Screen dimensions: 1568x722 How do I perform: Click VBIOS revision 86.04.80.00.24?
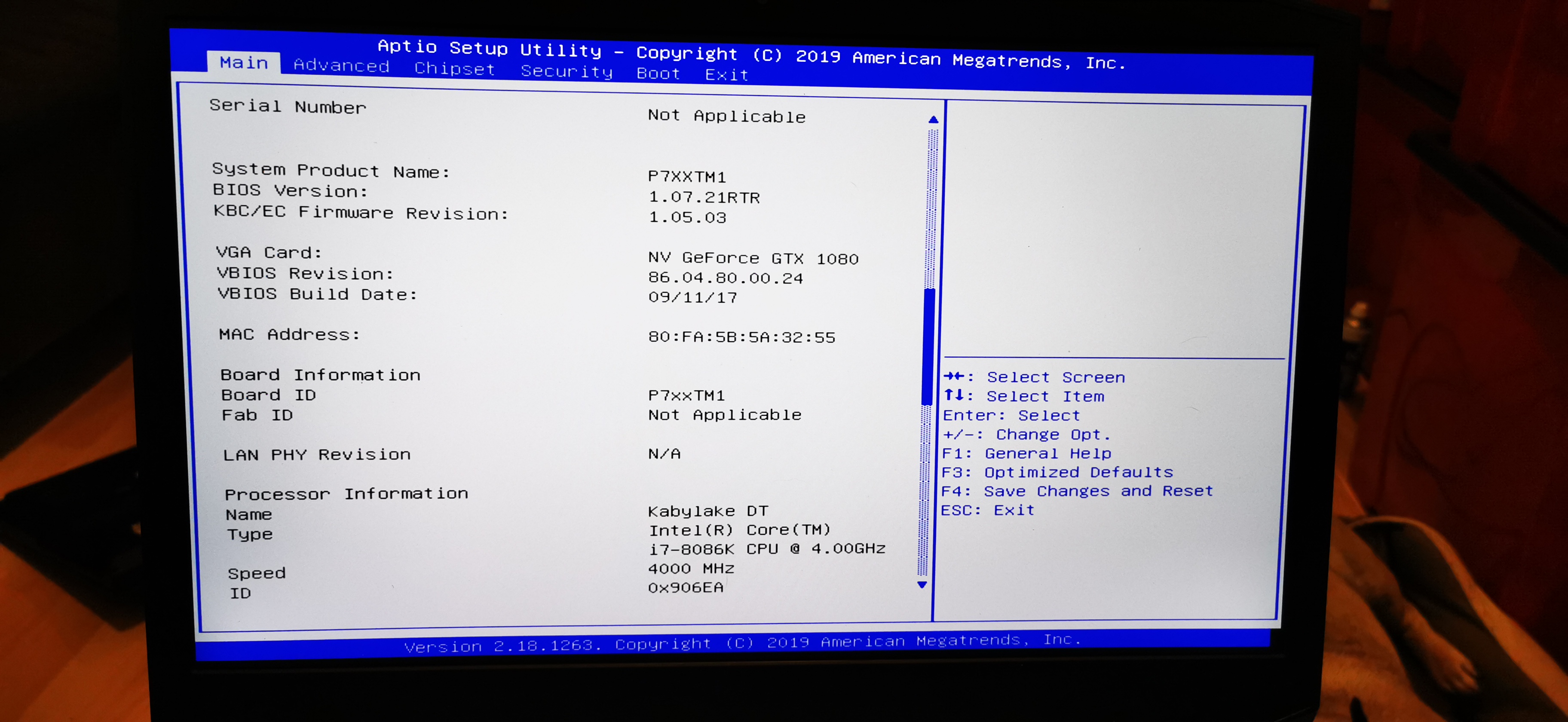726,278
